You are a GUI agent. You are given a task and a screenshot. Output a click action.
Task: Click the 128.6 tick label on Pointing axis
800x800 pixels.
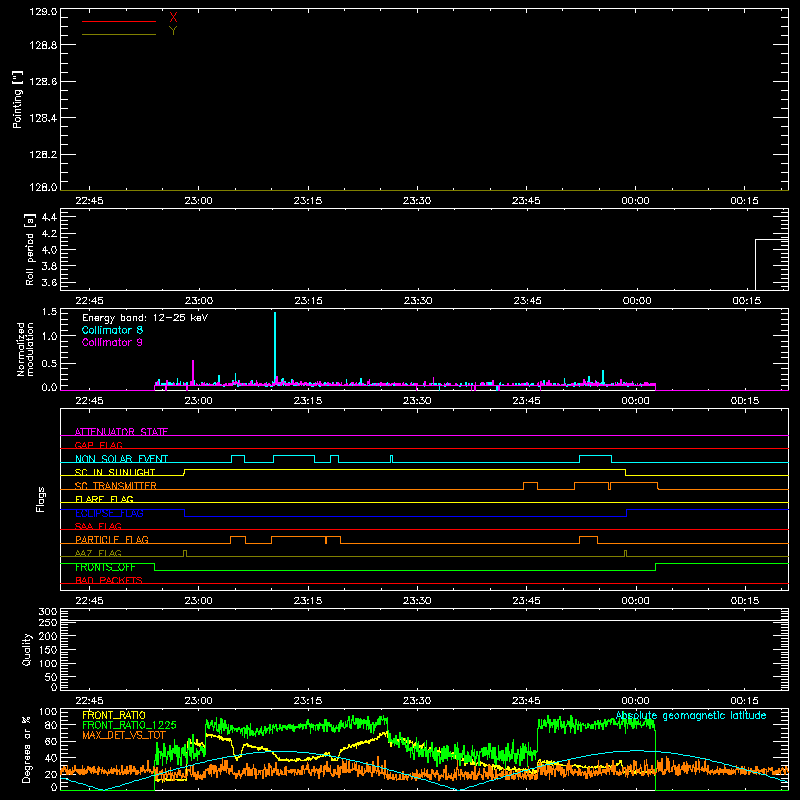click(x=43, y=82)
